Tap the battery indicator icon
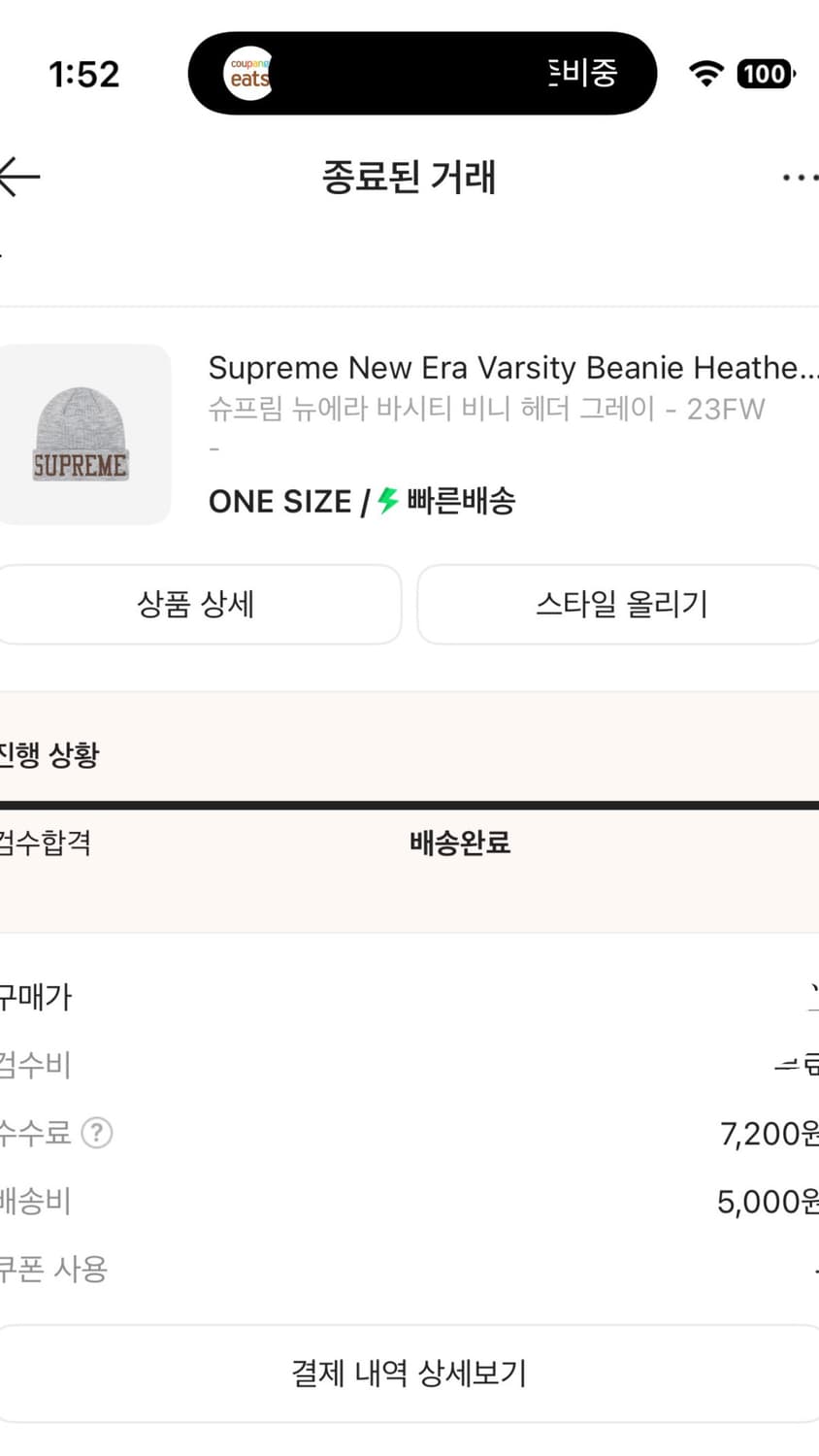The height and width of the screenshot is (1456, 819). [x=766, y=74]
